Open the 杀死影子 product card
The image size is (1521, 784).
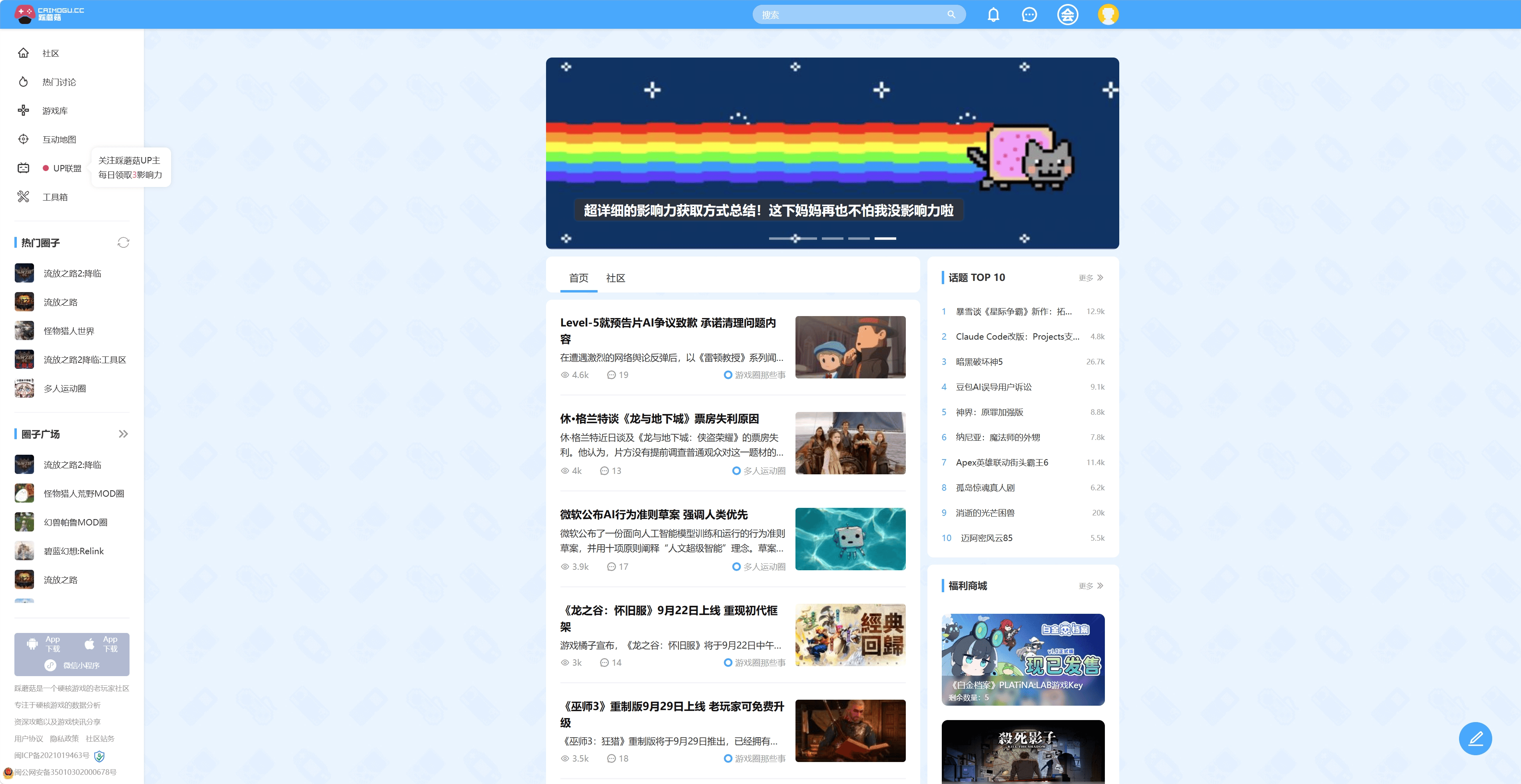point(1023,752)
